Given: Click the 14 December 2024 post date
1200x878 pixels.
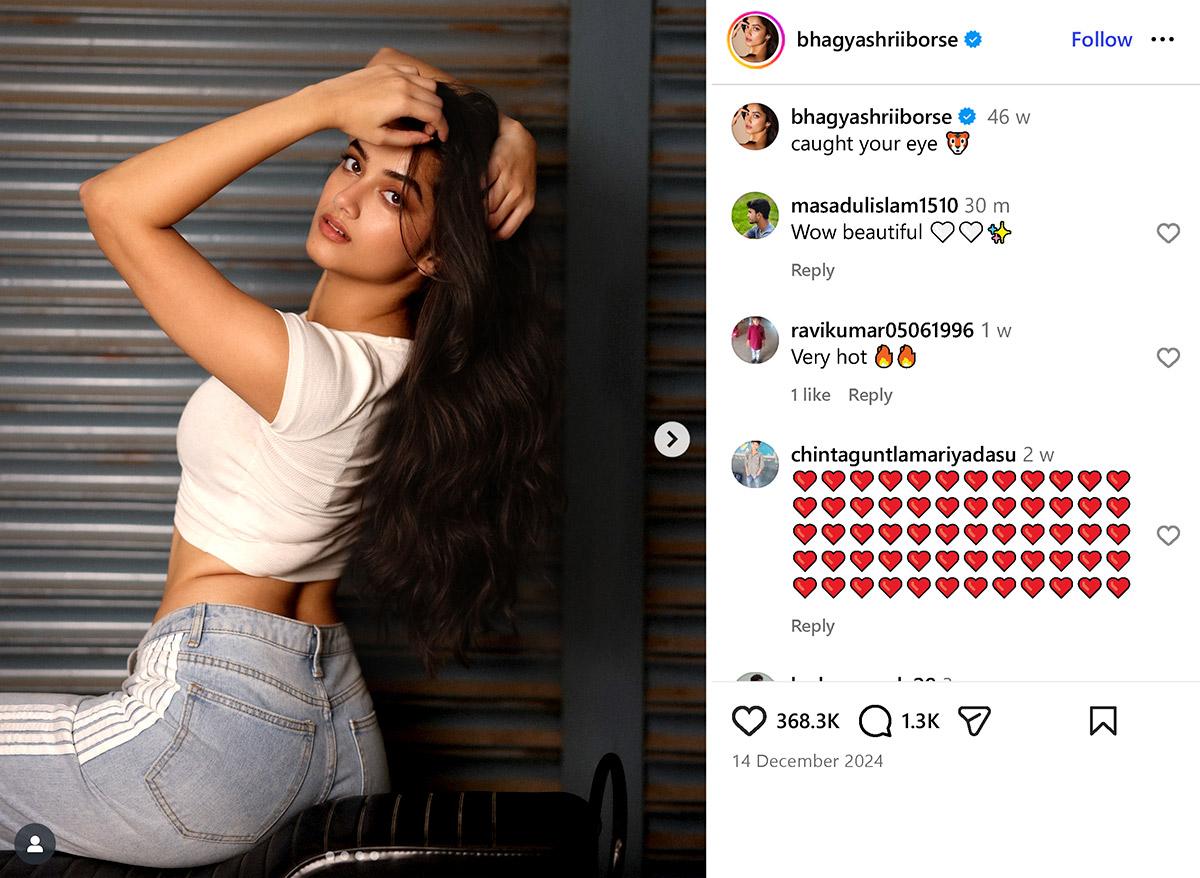Looking at the screenshot, I should point(808,761).
